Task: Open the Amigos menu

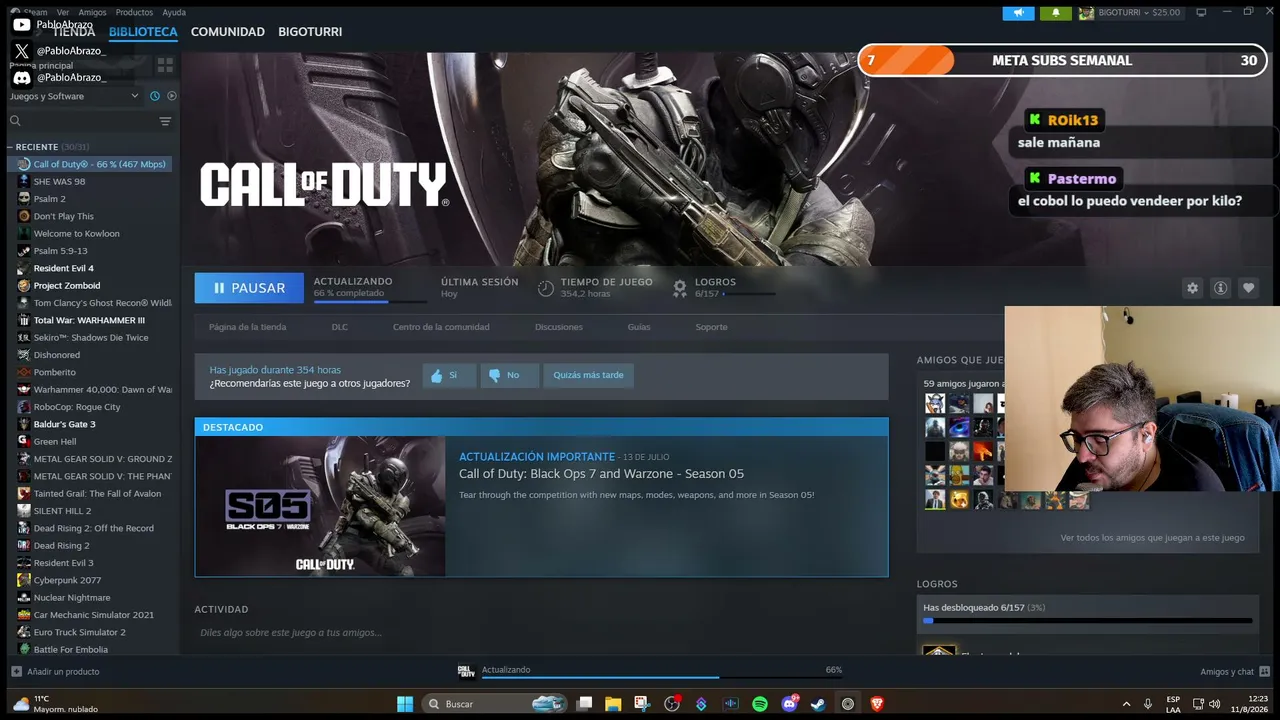Action: [x=92, y=12]
